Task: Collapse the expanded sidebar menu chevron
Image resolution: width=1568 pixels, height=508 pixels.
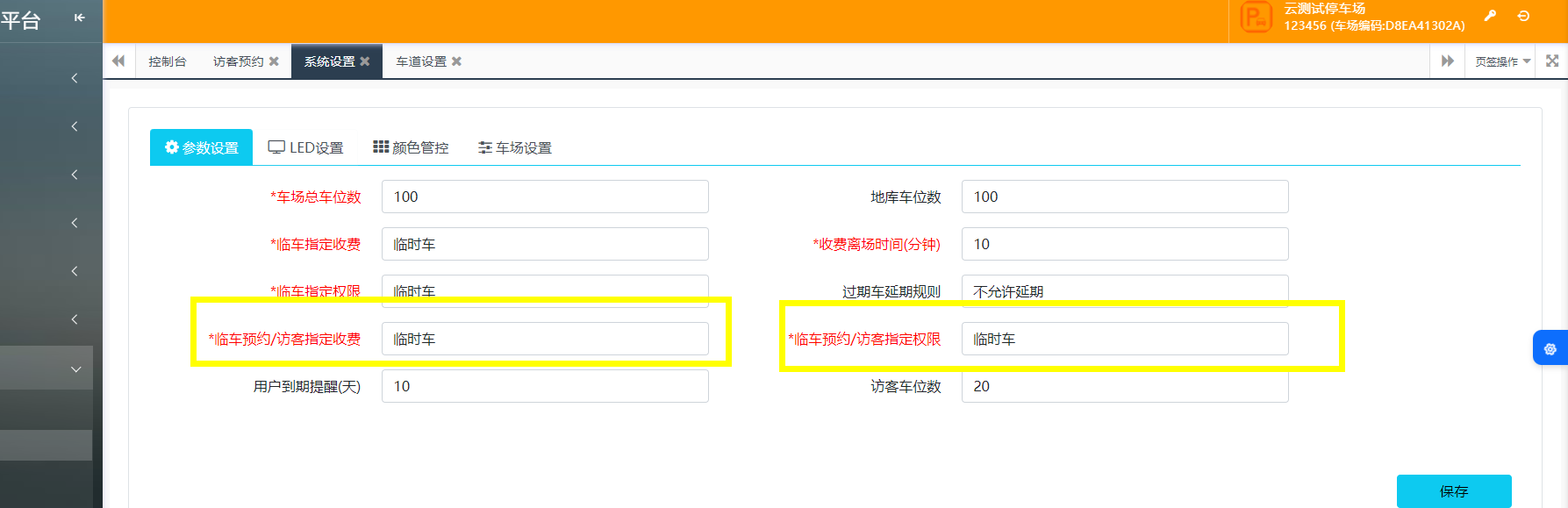Action: pyautogui.click(x=75, y=369)
